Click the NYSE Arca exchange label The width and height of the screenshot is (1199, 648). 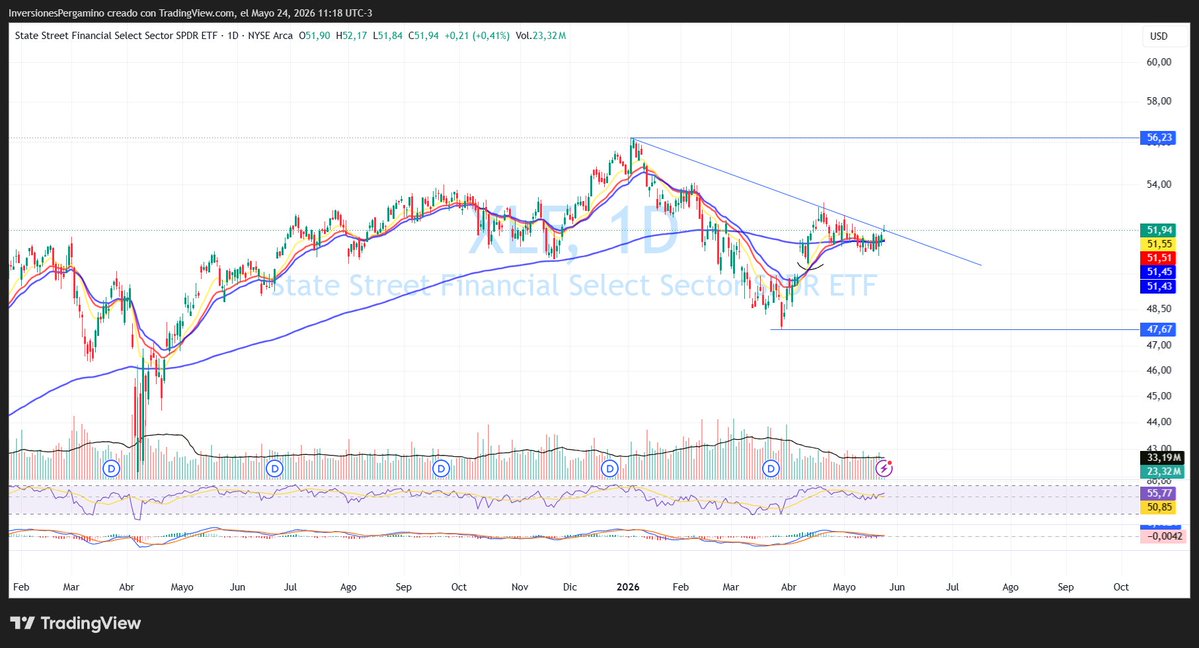tap(270, 35)
